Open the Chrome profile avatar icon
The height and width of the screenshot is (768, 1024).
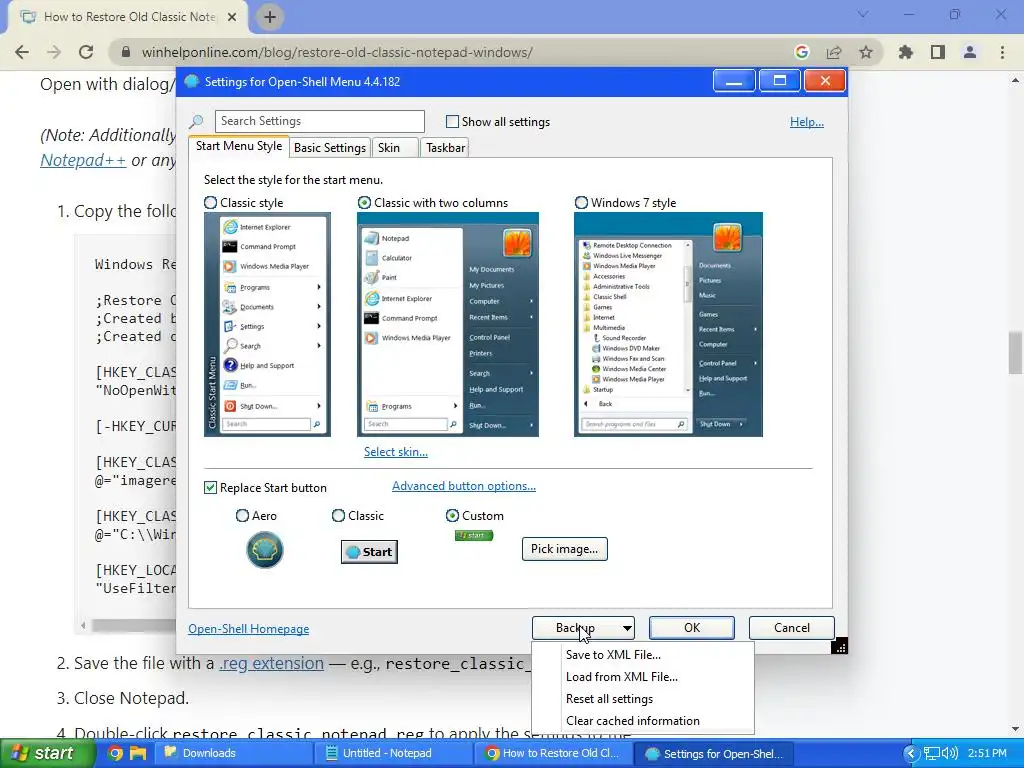pyautogui.click(x=970, y=52)
